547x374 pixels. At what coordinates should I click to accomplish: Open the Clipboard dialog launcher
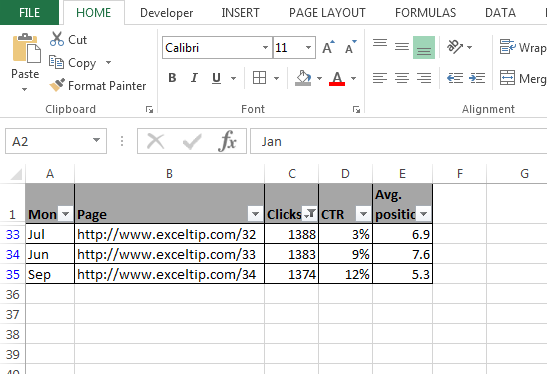pyautogui.click(x=149, y=110)
